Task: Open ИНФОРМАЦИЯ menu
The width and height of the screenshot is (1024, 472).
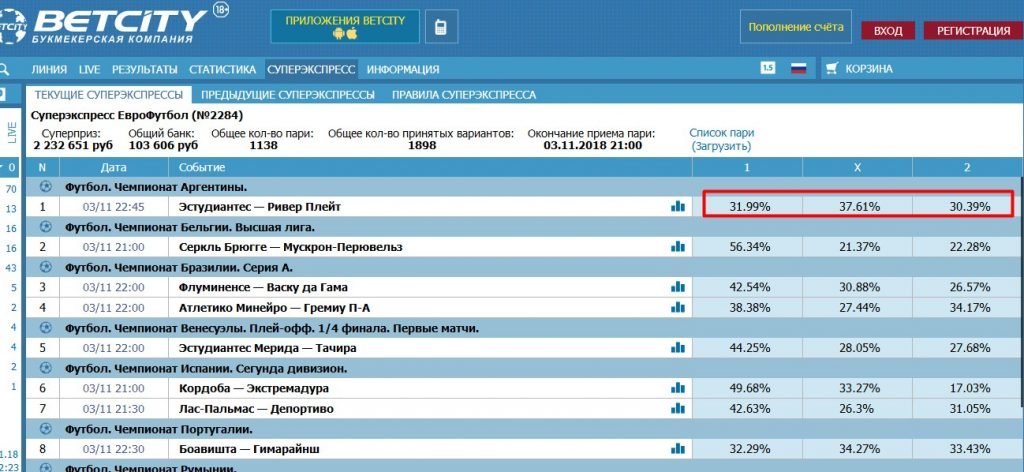Action: [403, 69]
